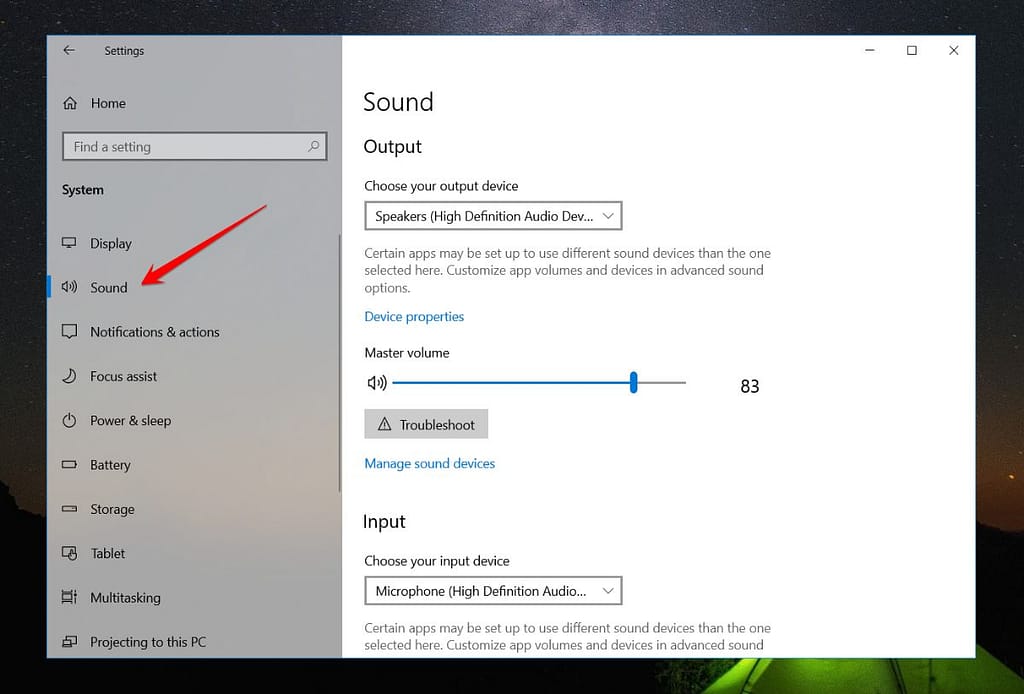Click the Projecting to this PC icon
Image resolution: width=1024 pixels, height=694 pixels.
(x=69, y=642)
